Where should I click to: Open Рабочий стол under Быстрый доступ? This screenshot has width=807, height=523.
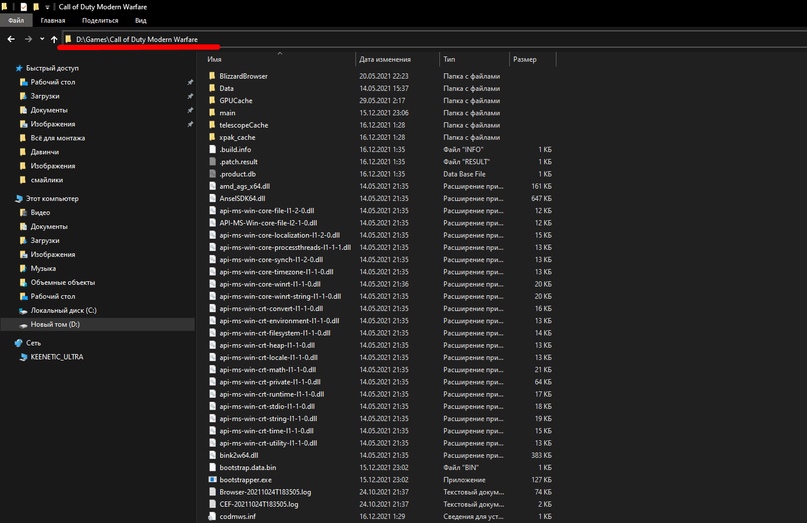point(52,82)
